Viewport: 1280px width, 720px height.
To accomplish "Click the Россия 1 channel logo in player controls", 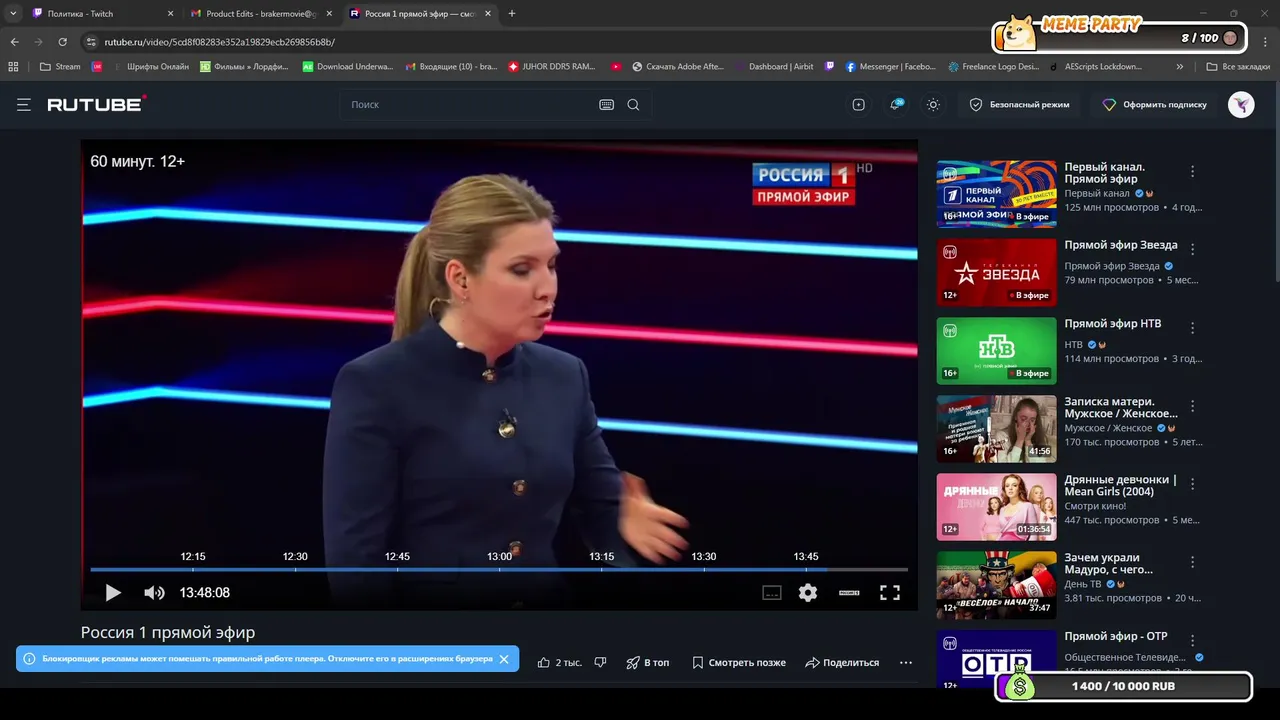I will (849, 593).
